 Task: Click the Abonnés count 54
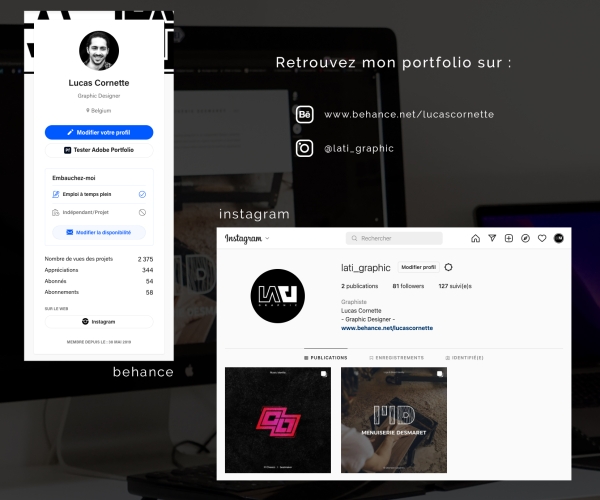click(149, 281)
